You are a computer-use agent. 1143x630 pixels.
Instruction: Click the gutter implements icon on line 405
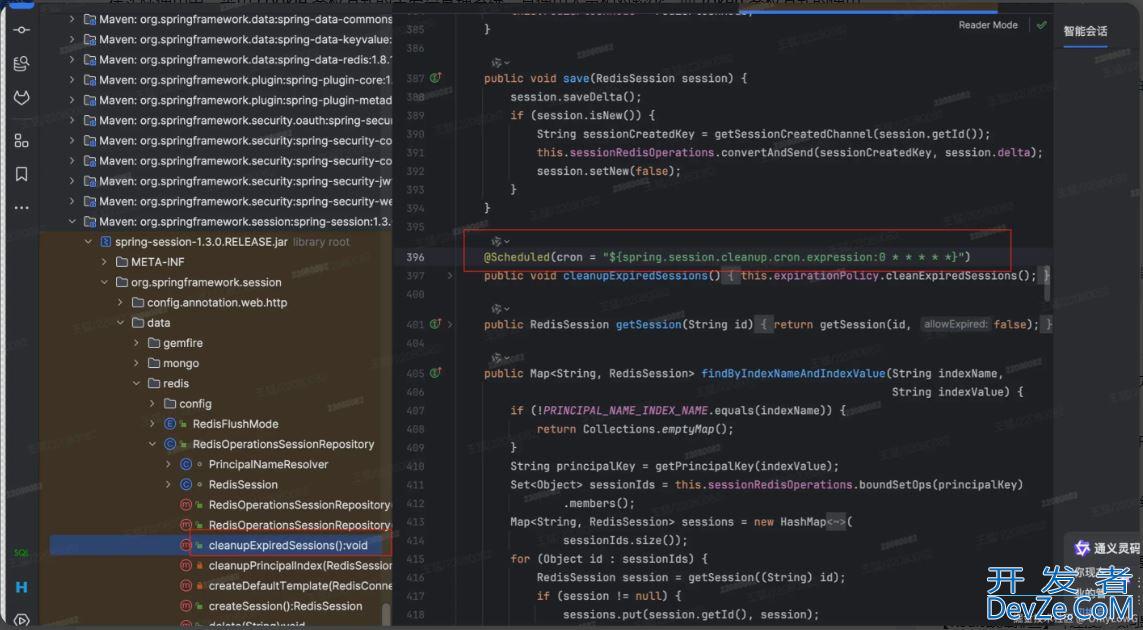pyautogui.click(x=435, y=373)
